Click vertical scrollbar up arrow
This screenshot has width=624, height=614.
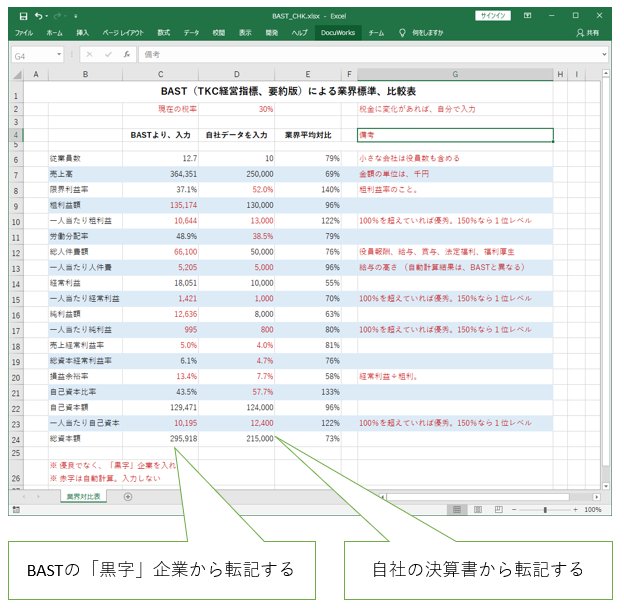click(x=606, y=73)
